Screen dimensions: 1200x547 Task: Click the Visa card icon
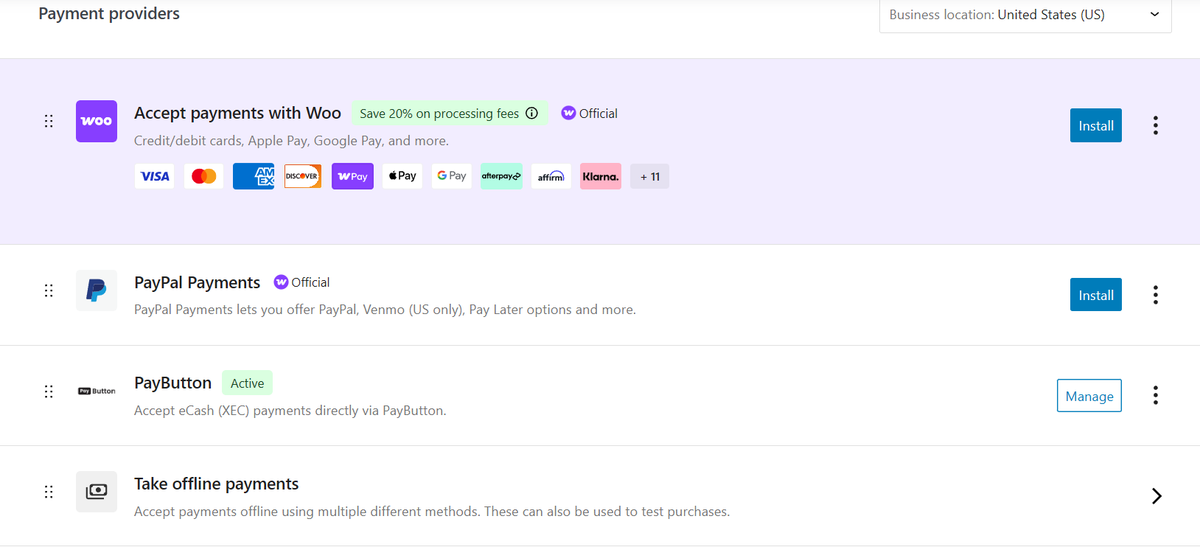pyautogui.click(x=154, y=177)
